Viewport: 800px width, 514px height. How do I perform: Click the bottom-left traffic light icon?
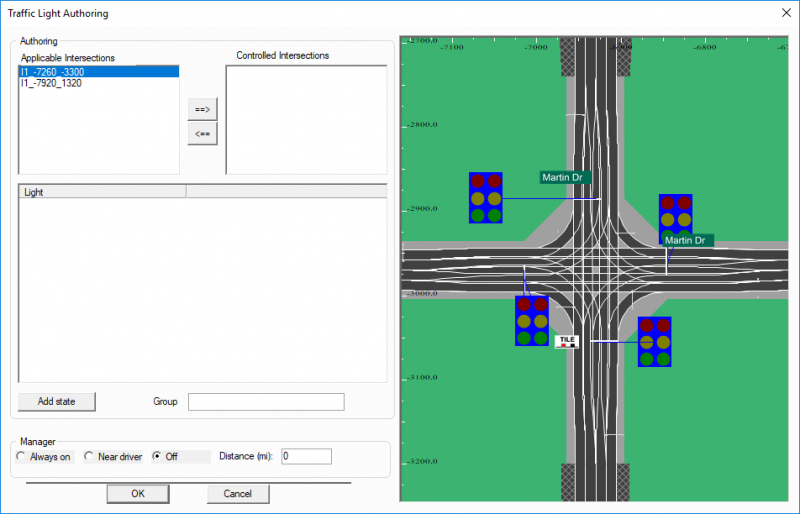pyautogui.click(x=531, y=320)
